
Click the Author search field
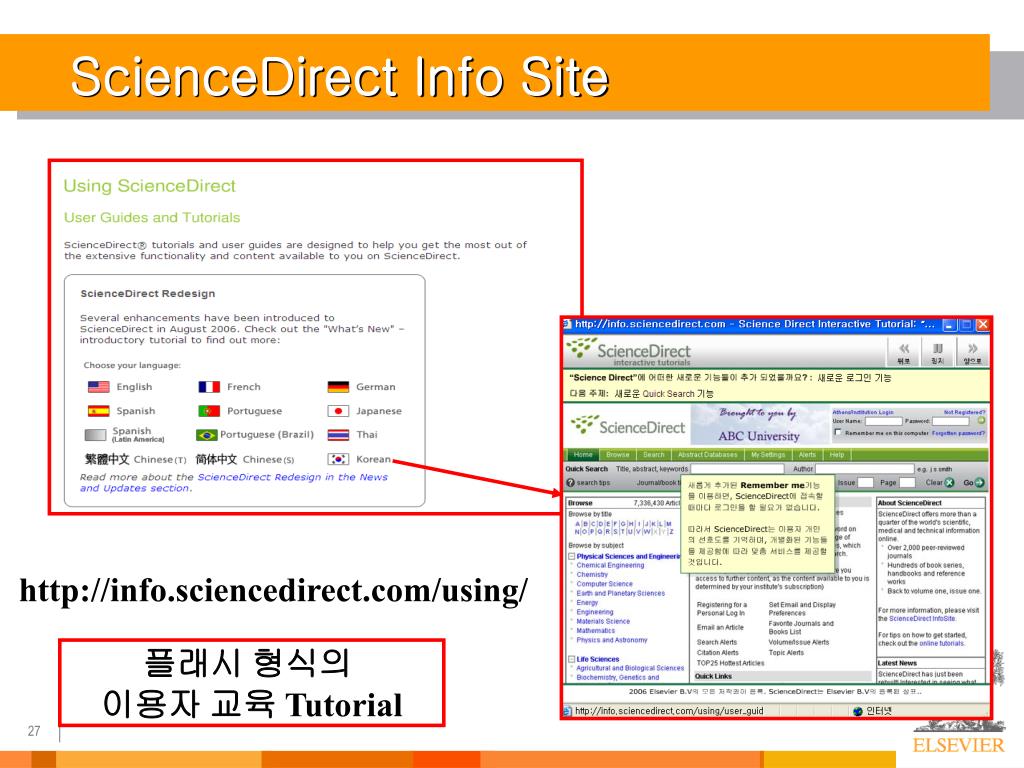tap(864, 468)
